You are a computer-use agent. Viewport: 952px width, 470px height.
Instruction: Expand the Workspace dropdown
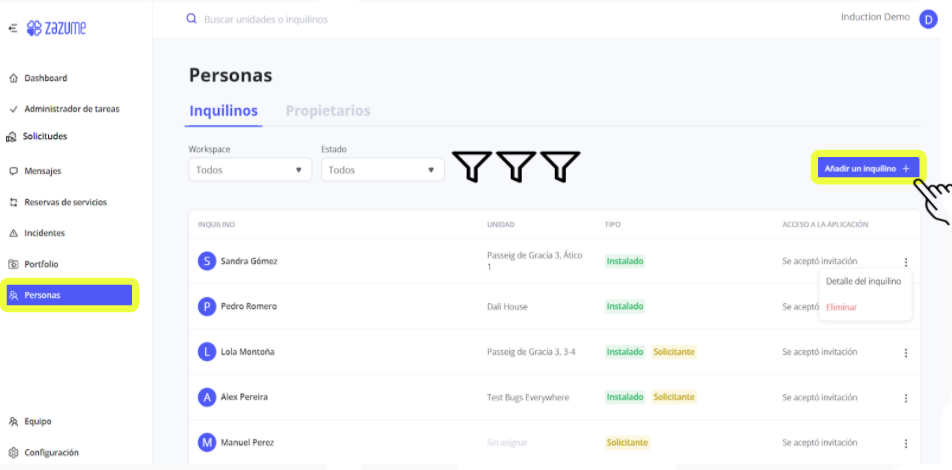[249, 170]
